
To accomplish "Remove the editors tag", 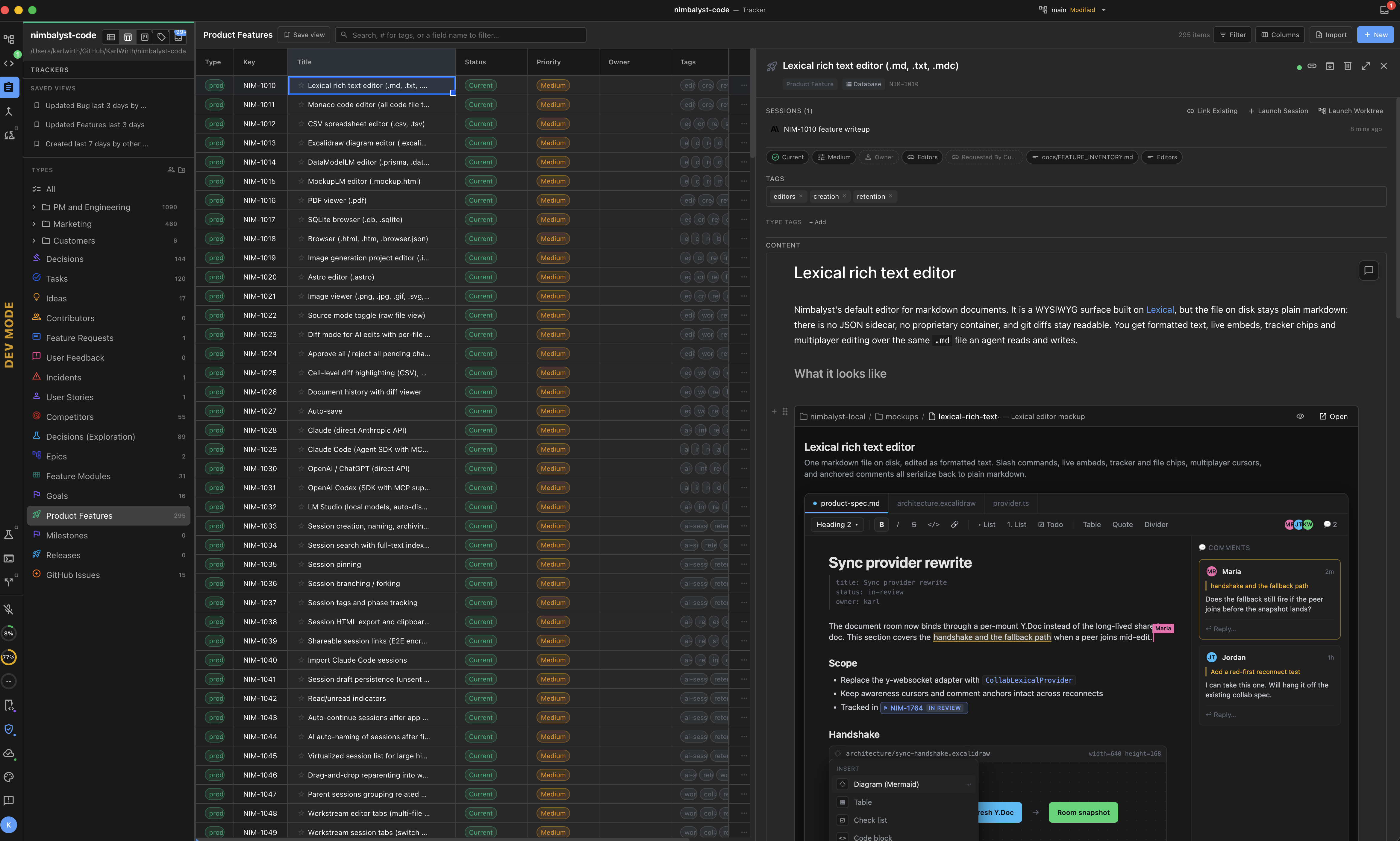I will (x=801, y=196).
